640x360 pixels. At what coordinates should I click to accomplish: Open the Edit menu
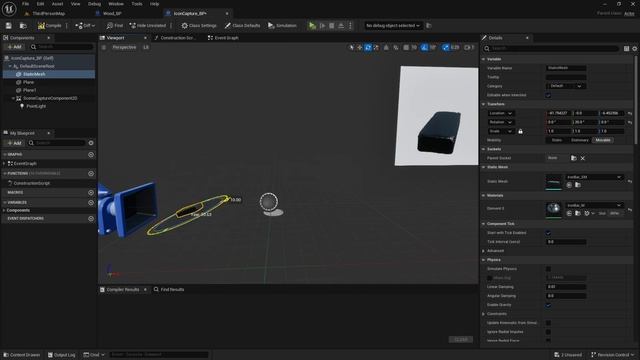(x=40, y=4)
